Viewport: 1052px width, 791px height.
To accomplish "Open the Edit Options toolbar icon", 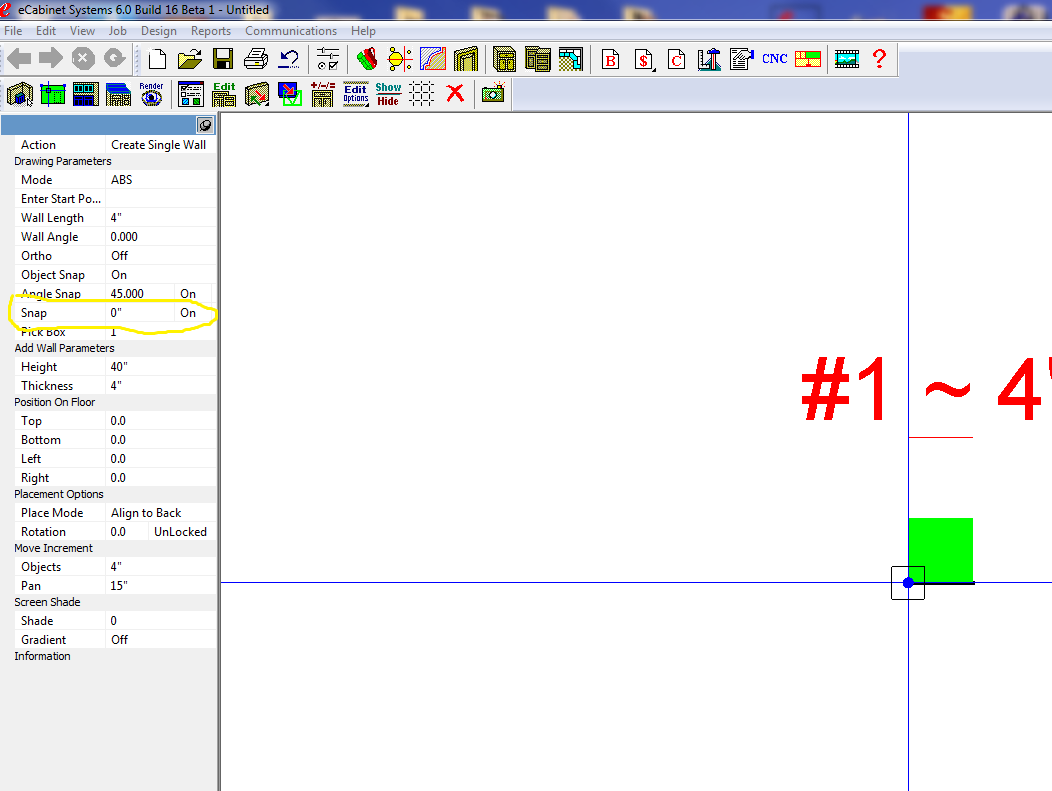I will [x=355, y=94].
